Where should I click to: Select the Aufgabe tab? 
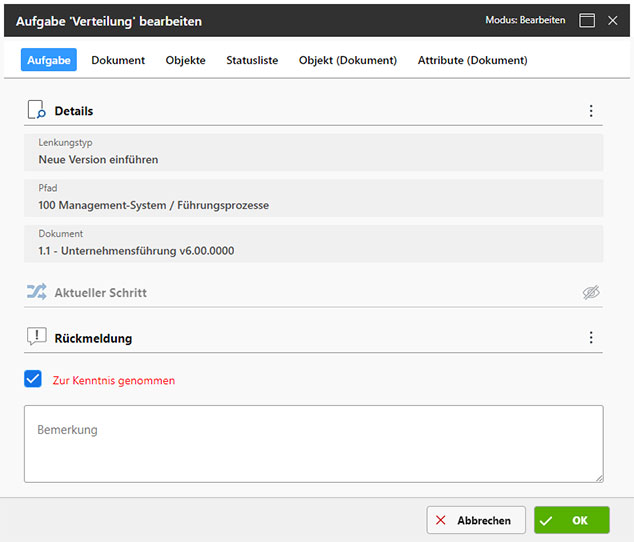click(x=48, y=60)
